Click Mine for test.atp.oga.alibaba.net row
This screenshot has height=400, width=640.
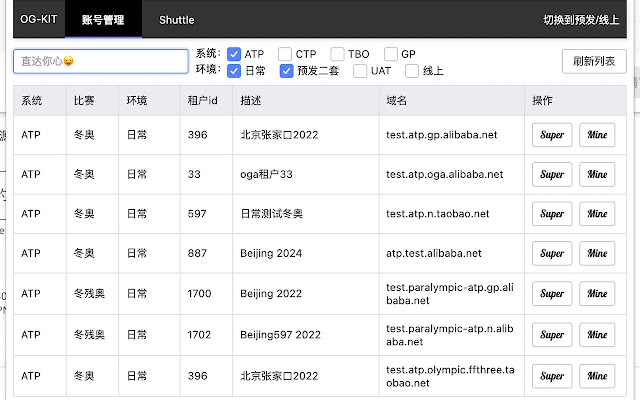(x=597, y=174)
